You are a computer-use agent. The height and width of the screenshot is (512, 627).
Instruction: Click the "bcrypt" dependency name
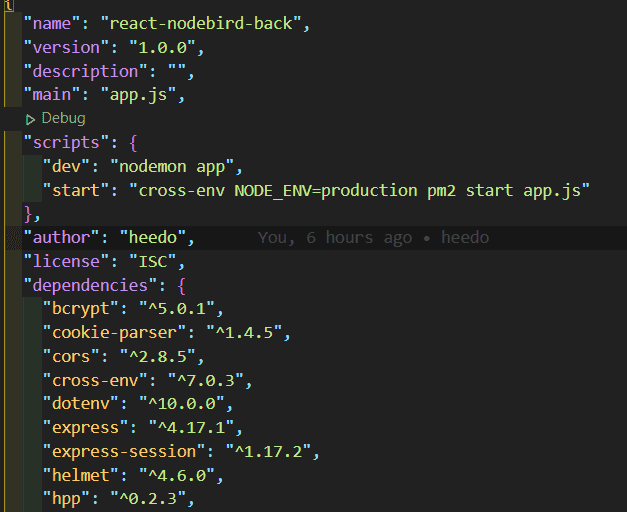81,309
